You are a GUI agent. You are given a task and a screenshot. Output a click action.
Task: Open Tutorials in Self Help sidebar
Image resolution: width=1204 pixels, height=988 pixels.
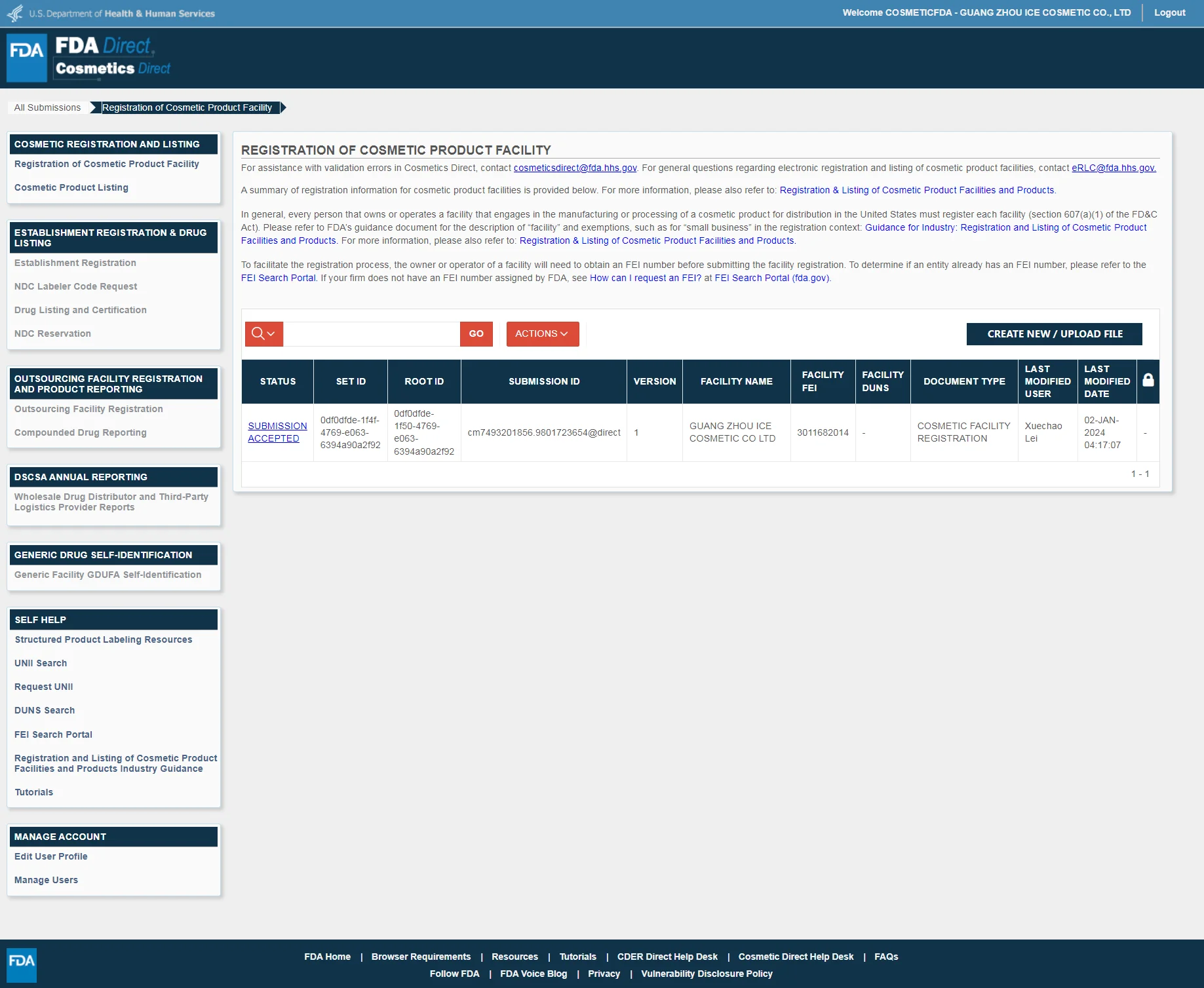pyautogui.click(x=34, y=792)
